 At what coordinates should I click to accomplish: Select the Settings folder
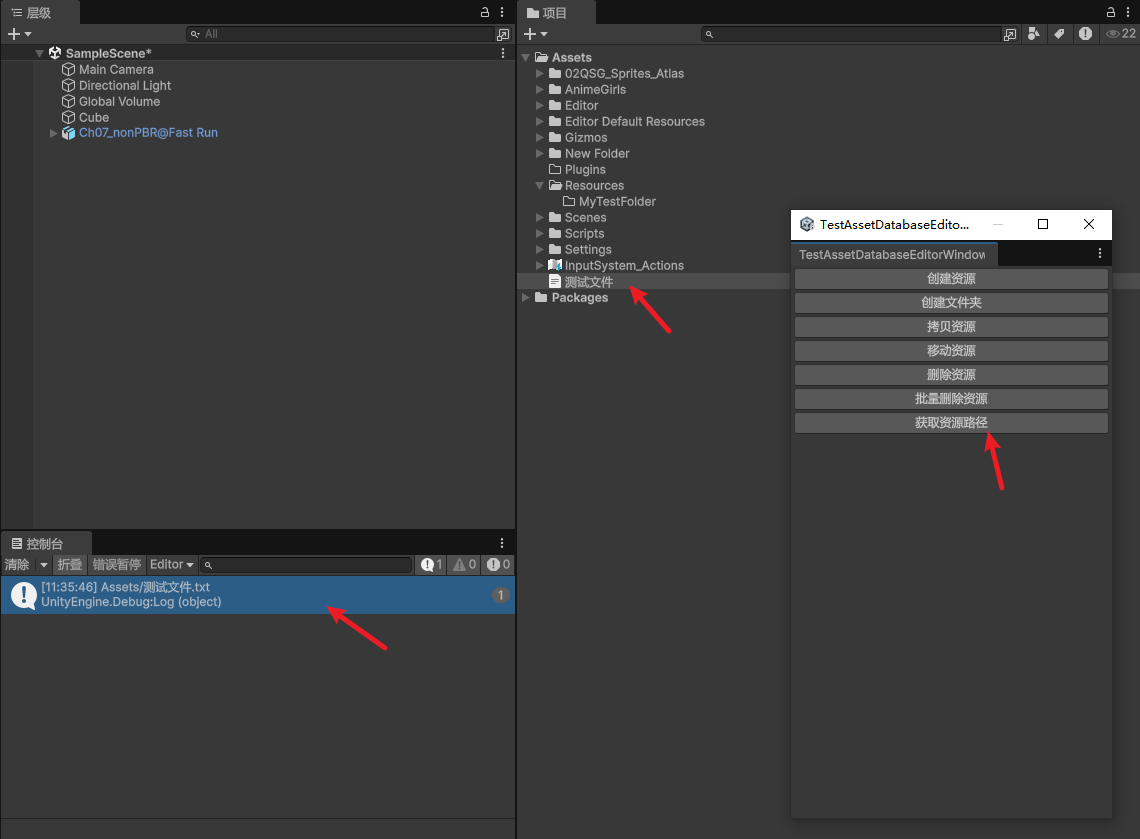click(587, 249)
